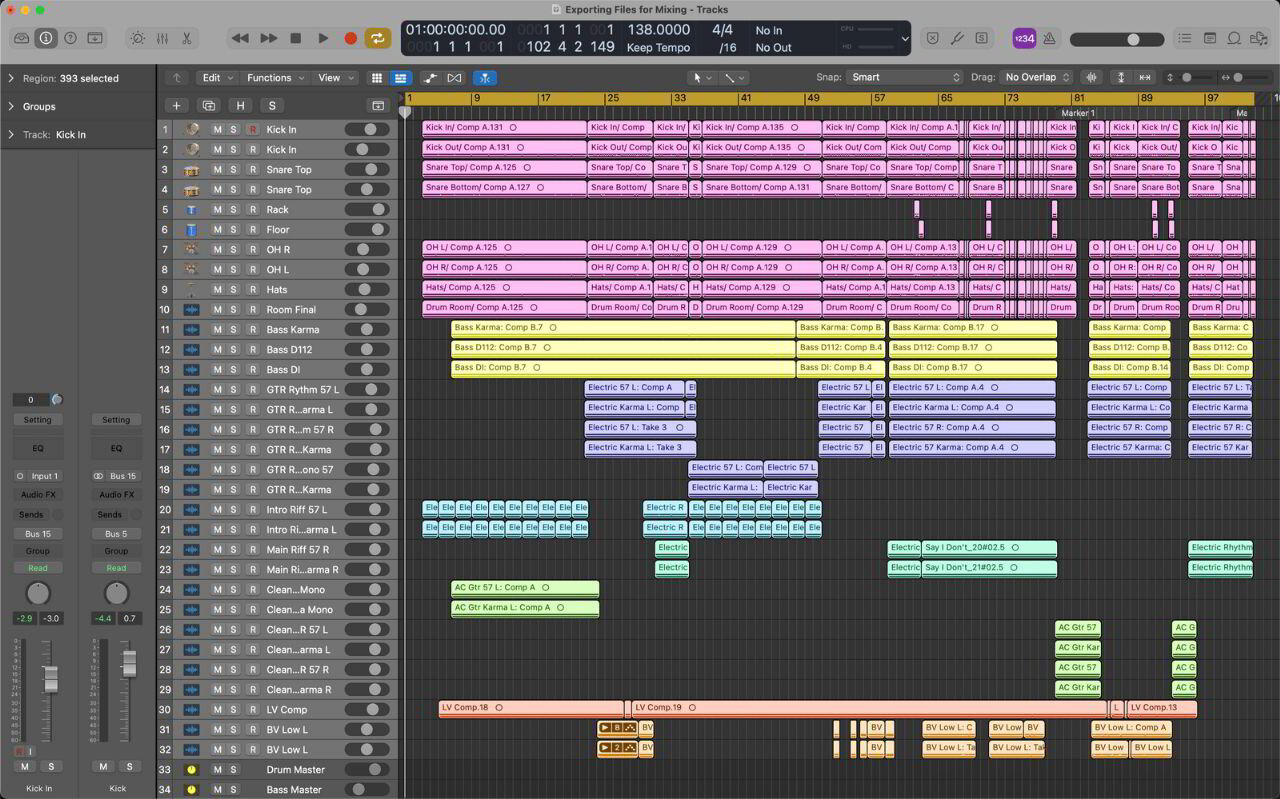Enable the metronome icon
Image resolution: width=1280 pixels, height=799 pixels.
pyautogui.click(x=1051, y=38)
